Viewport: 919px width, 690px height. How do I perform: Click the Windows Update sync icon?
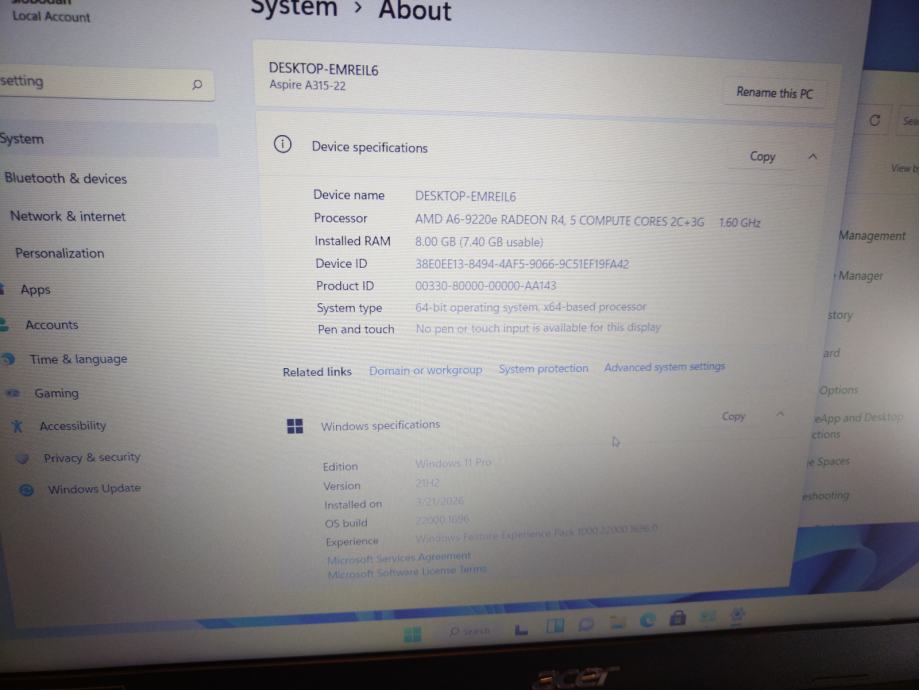pos(26,490)
